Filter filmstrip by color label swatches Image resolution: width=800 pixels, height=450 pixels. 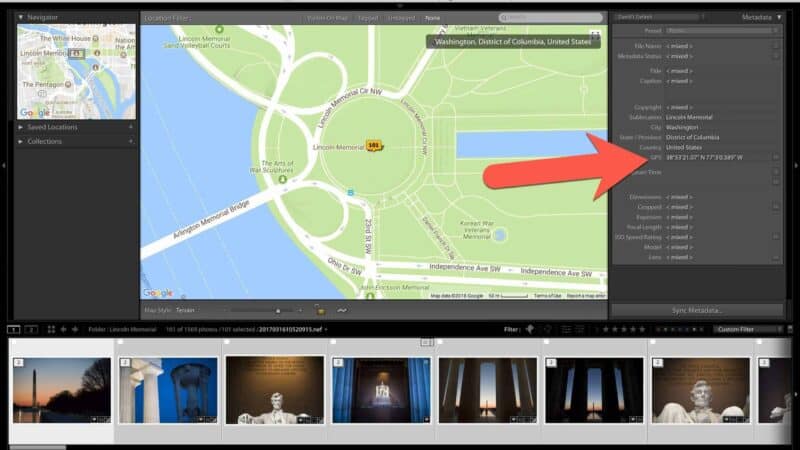[x=679, y=330]
